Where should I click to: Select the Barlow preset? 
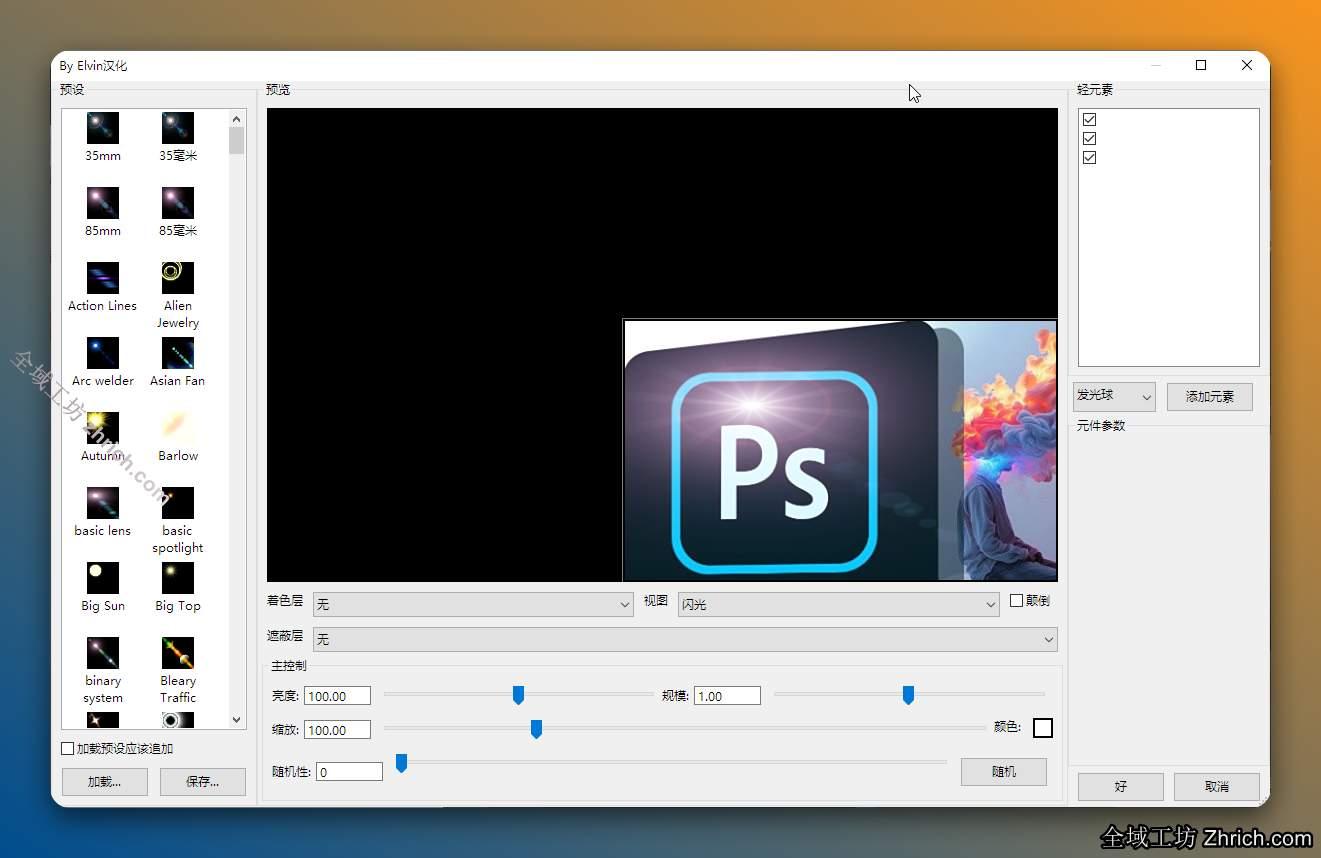[x=178, y=437]
